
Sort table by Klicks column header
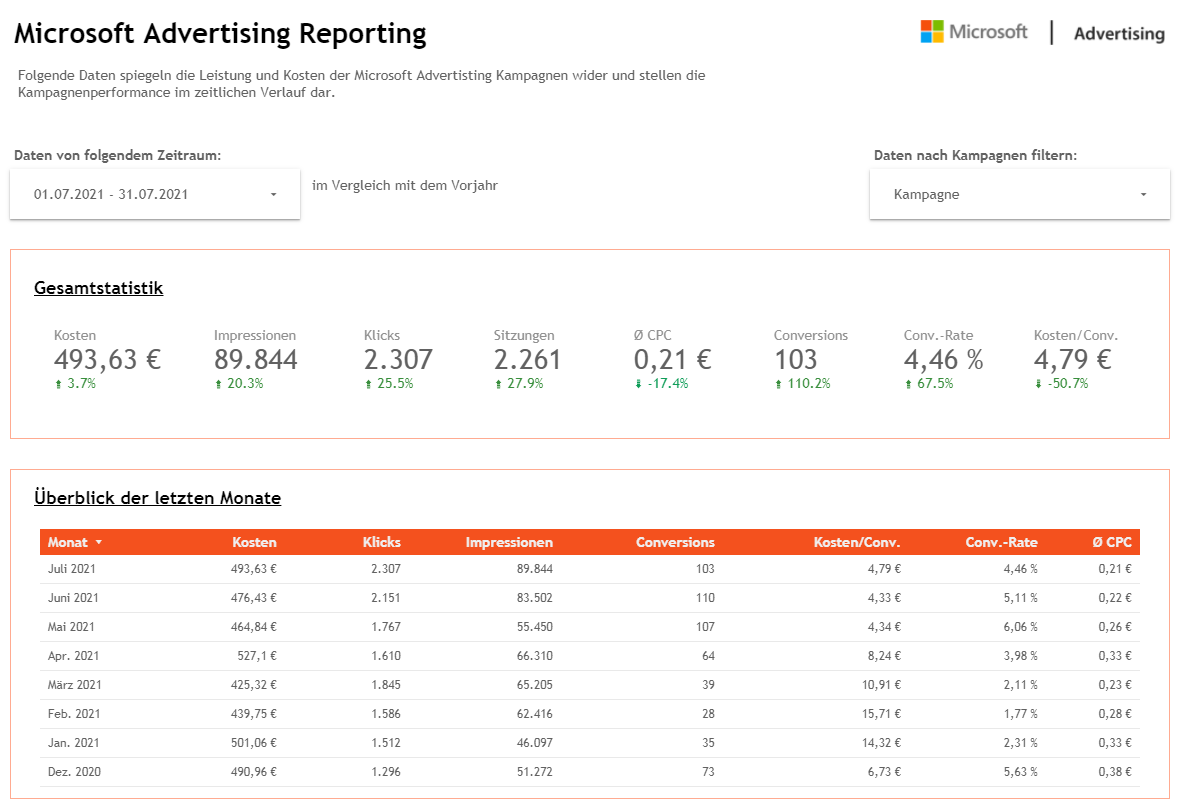coord(382,542)
